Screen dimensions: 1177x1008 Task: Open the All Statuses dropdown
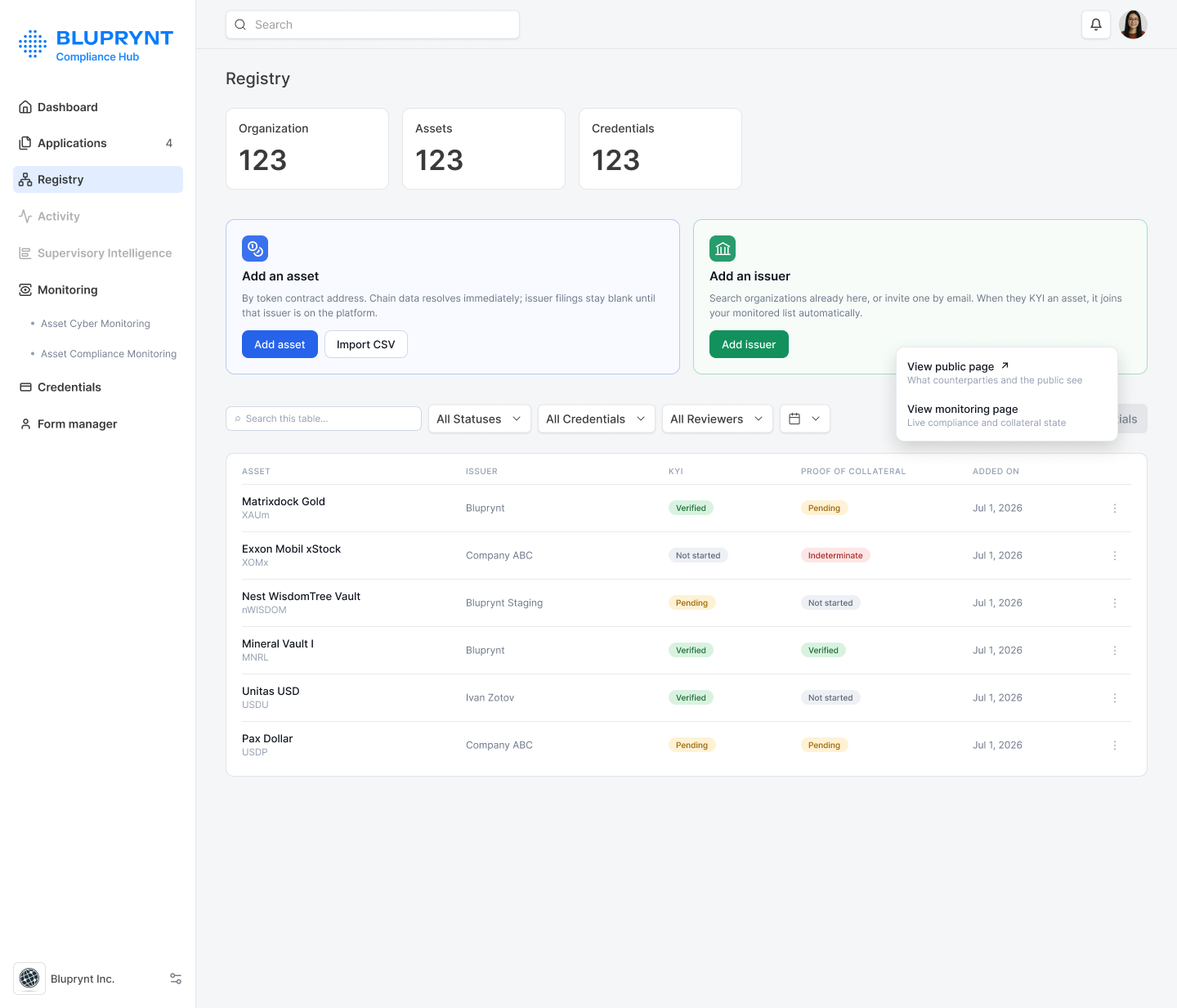(x=480, y=419)
